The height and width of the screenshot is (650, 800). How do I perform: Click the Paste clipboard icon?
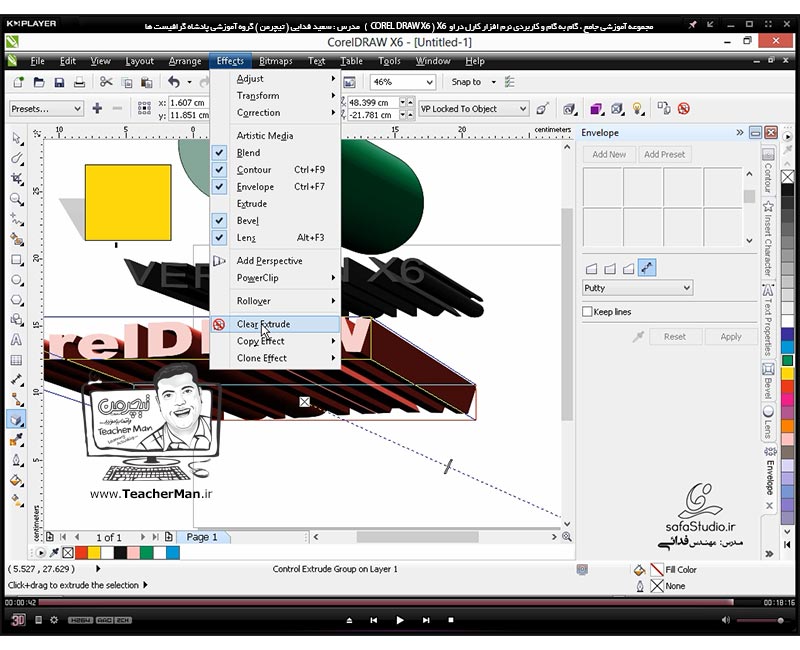[x=147, y=82]
